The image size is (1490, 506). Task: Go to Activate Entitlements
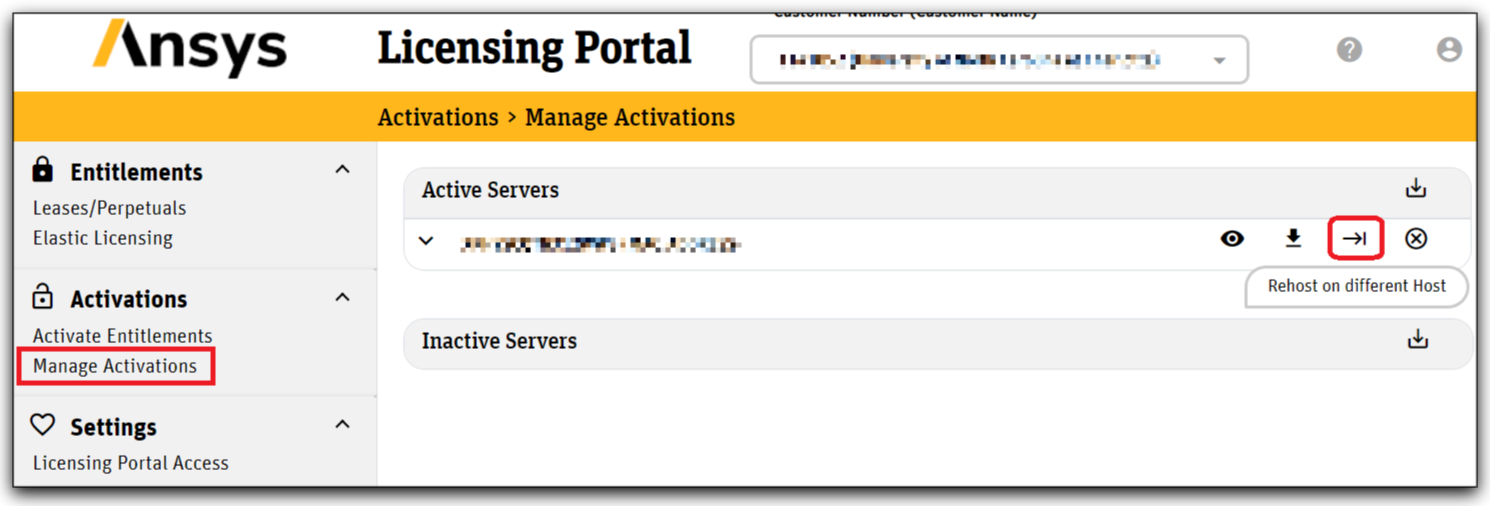pos(122,336)
